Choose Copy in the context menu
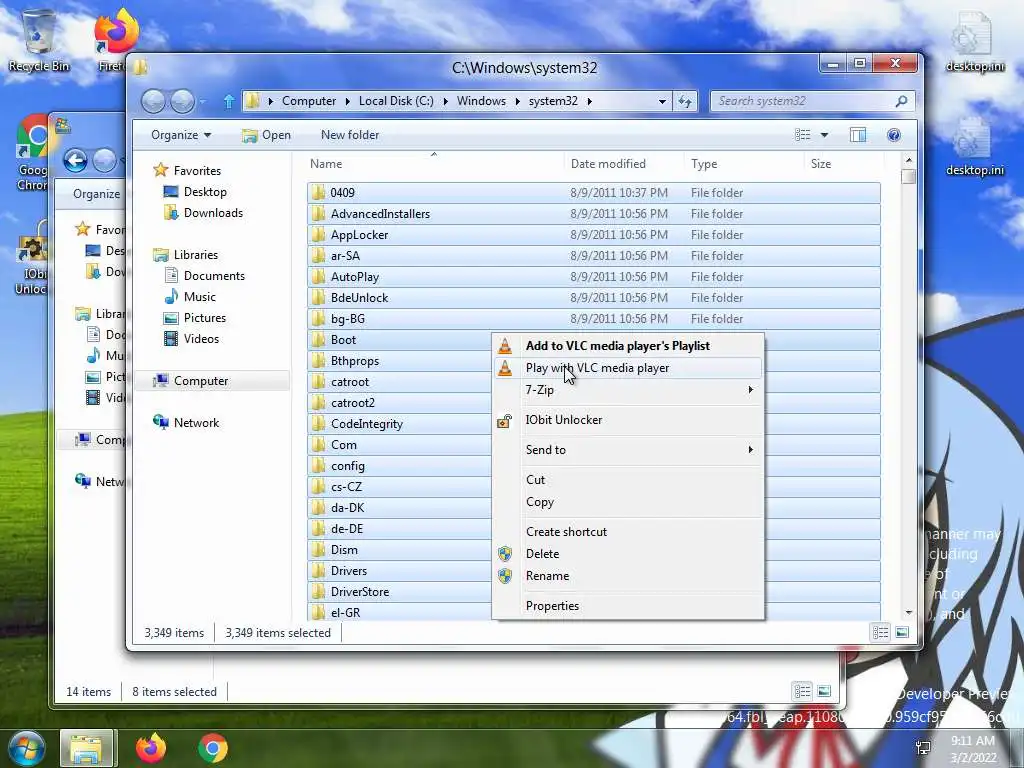The width and height of the screenshot is (1024, 768). point(539,502)
